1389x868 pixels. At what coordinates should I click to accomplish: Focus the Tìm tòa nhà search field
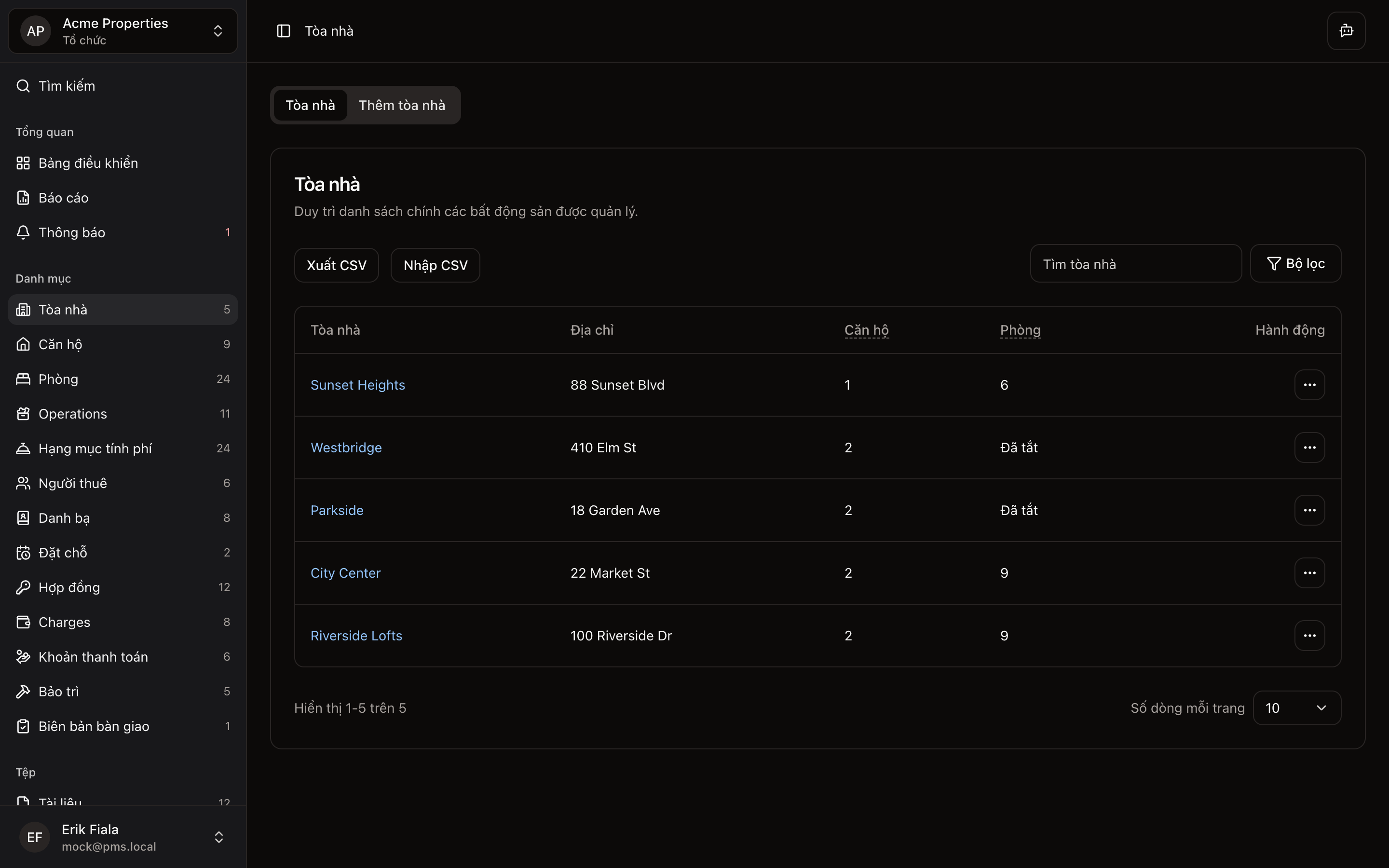click(x=1135, y=264)
